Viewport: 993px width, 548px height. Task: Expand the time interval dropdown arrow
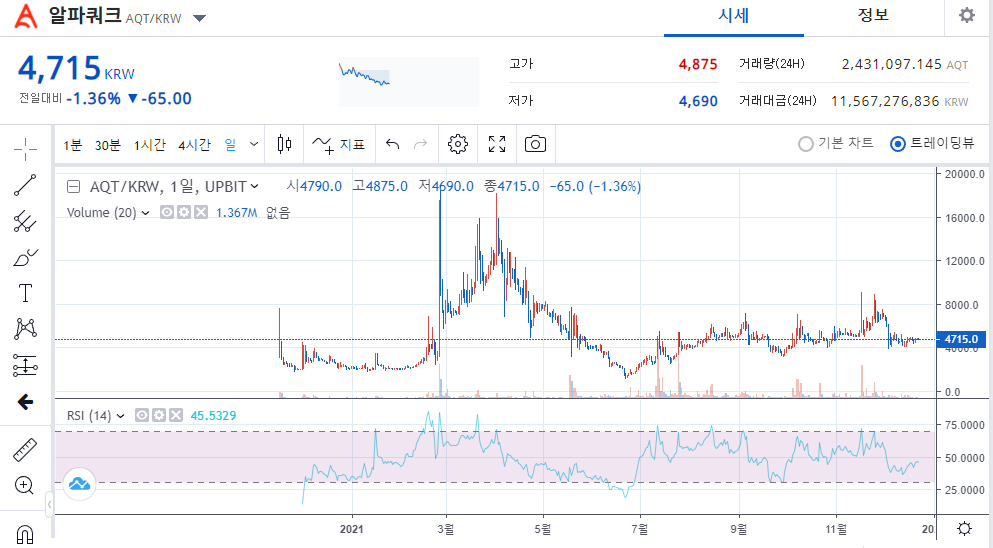click(x=254, y=144)
